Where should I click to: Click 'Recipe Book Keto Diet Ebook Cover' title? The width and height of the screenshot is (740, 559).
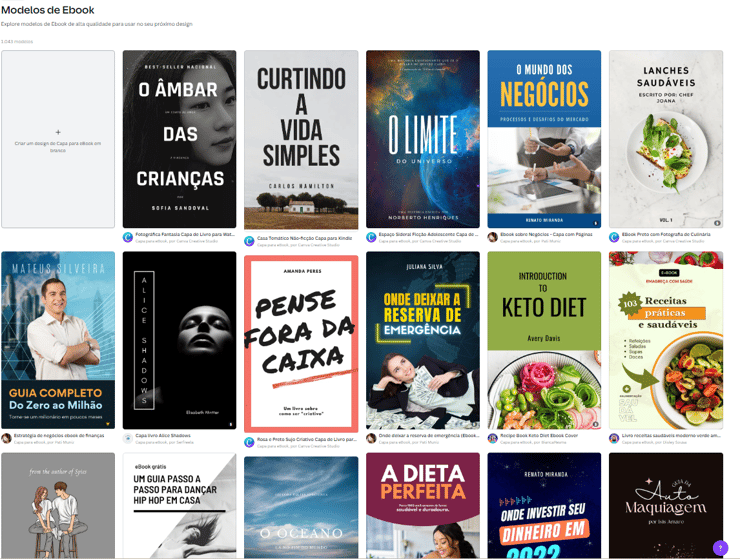click(x=539, y=435)
